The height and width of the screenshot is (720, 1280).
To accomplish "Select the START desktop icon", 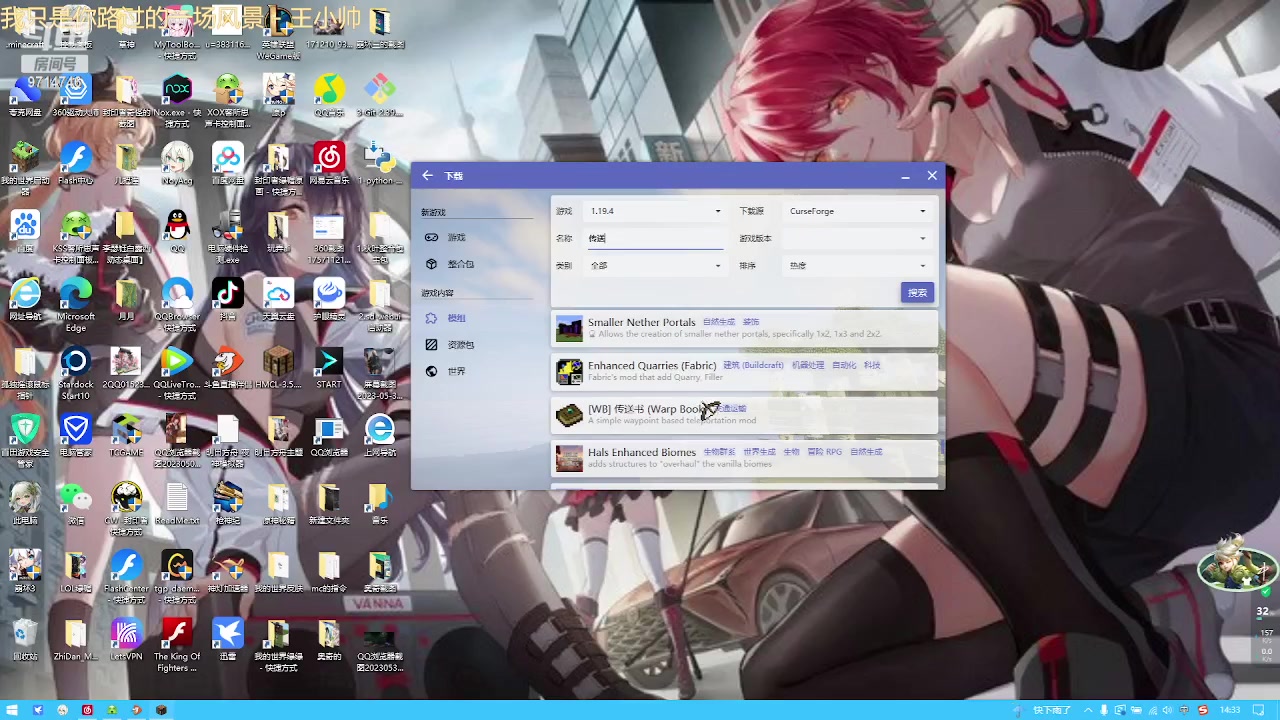I will 329,369.
